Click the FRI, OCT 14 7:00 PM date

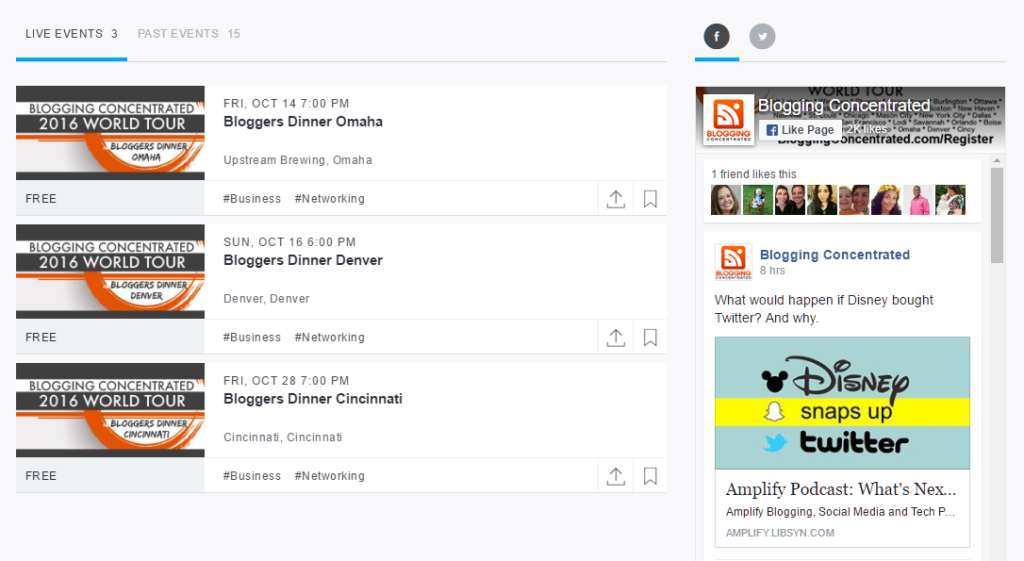point(286,103)
